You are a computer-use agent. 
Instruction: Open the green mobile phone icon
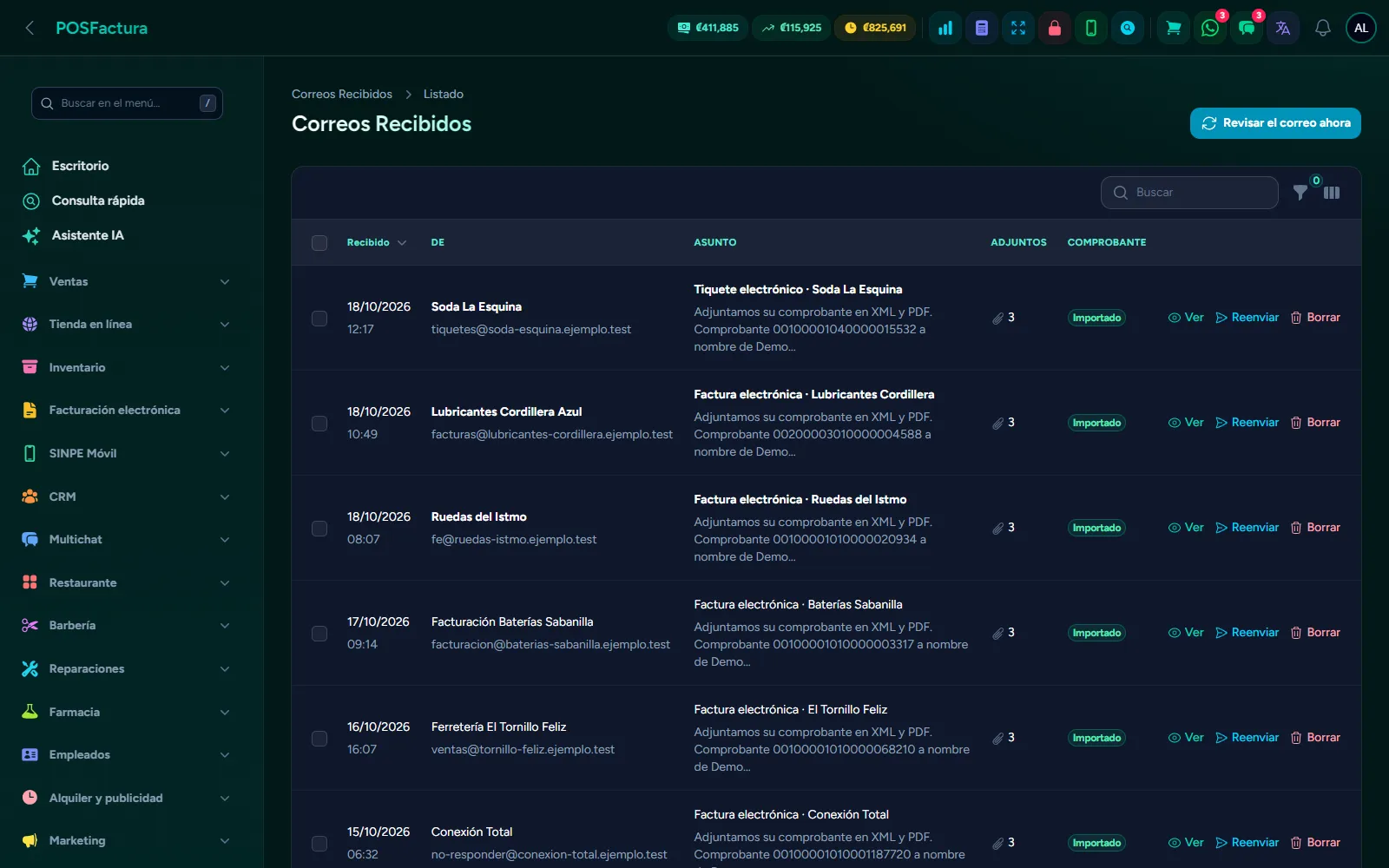tap(1091, 28)
